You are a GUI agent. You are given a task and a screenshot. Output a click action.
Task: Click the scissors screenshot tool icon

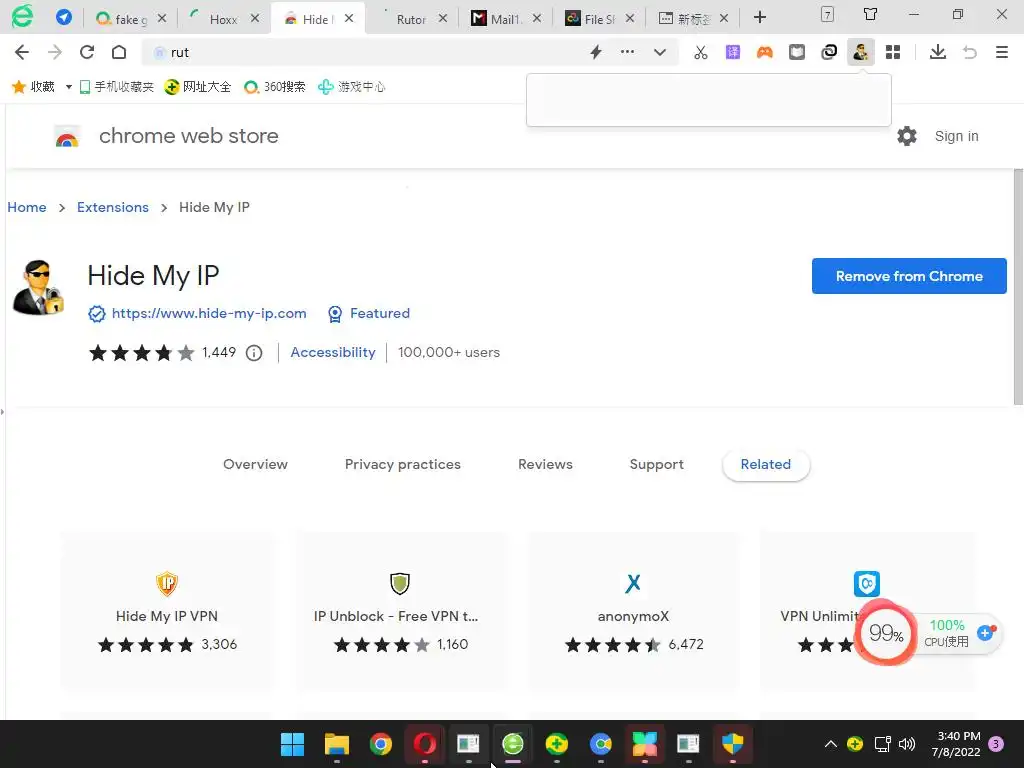pyautogui.click(x=701, y=52)
